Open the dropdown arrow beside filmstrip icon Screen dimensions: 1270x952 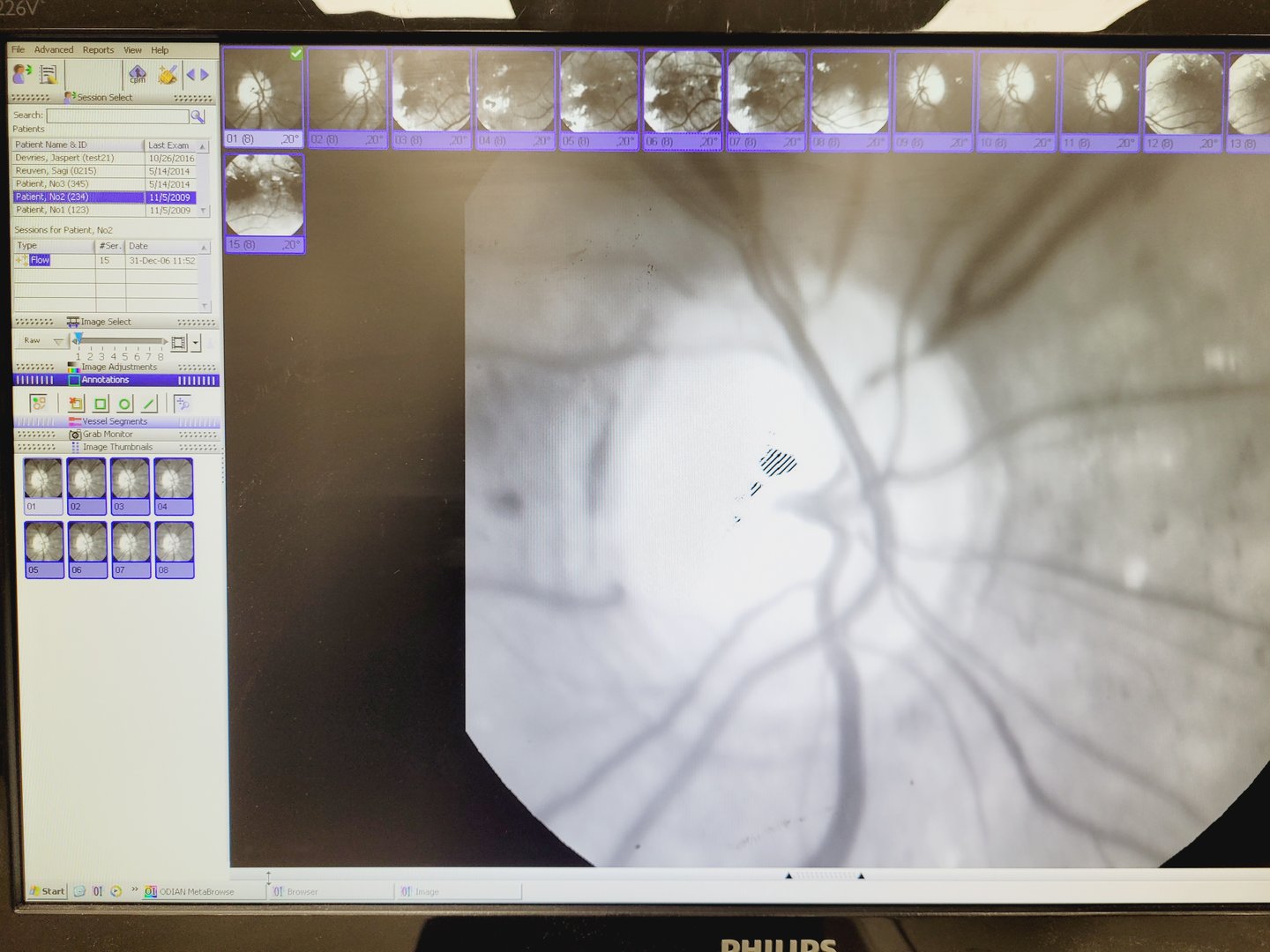(x=196, y=342)
